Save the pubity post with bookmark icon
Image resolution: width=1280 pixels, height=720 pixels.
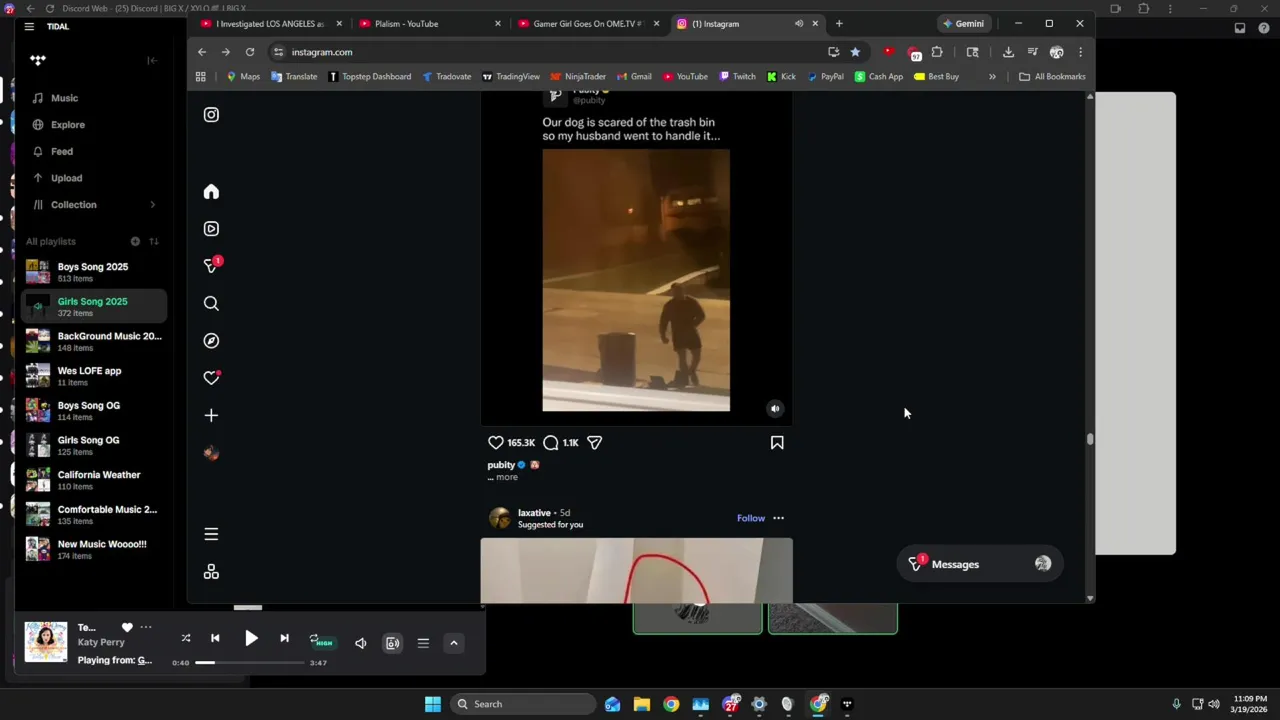click(x=777, y=442)
